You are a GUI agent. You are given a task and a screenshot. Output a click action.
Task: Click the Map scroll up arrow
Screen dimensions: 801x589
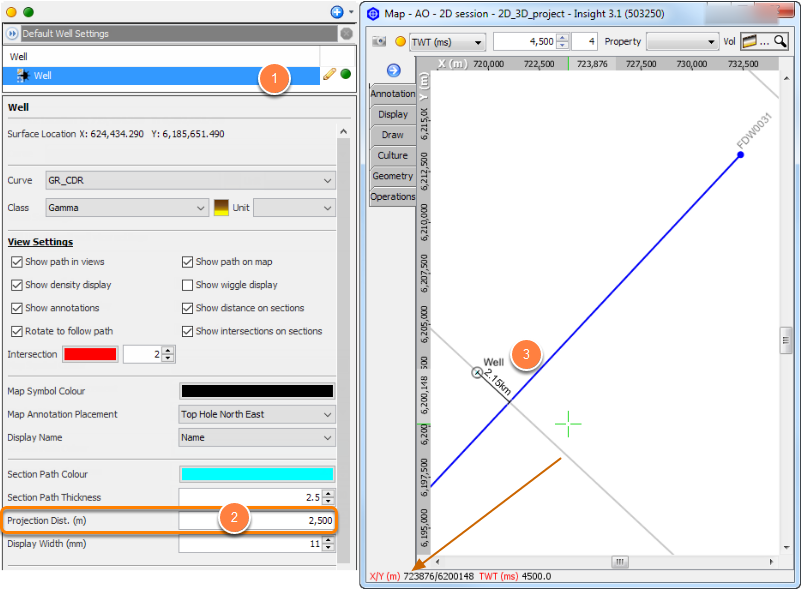(x=786, y=78)
